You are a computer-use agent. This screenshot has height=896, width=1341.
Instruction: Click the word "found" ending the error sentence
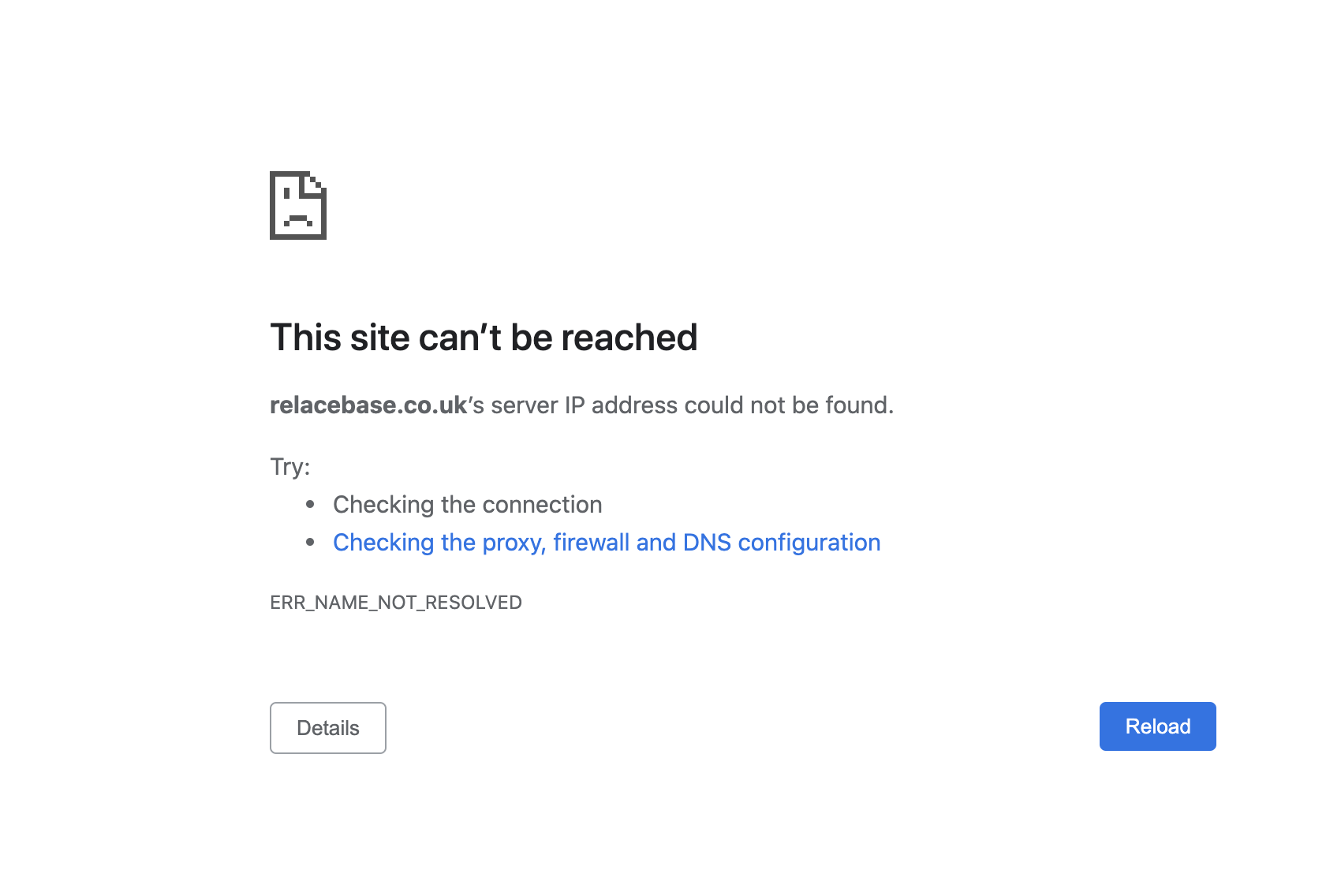coord(857,405)
